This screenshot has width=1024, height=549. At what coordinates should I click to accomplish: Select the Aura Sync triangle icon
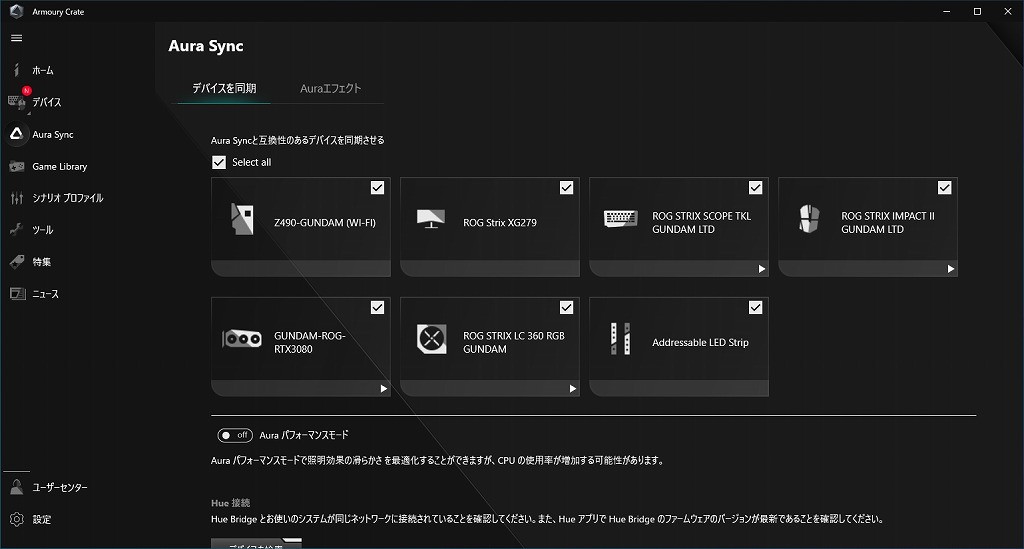coord(17,134)
